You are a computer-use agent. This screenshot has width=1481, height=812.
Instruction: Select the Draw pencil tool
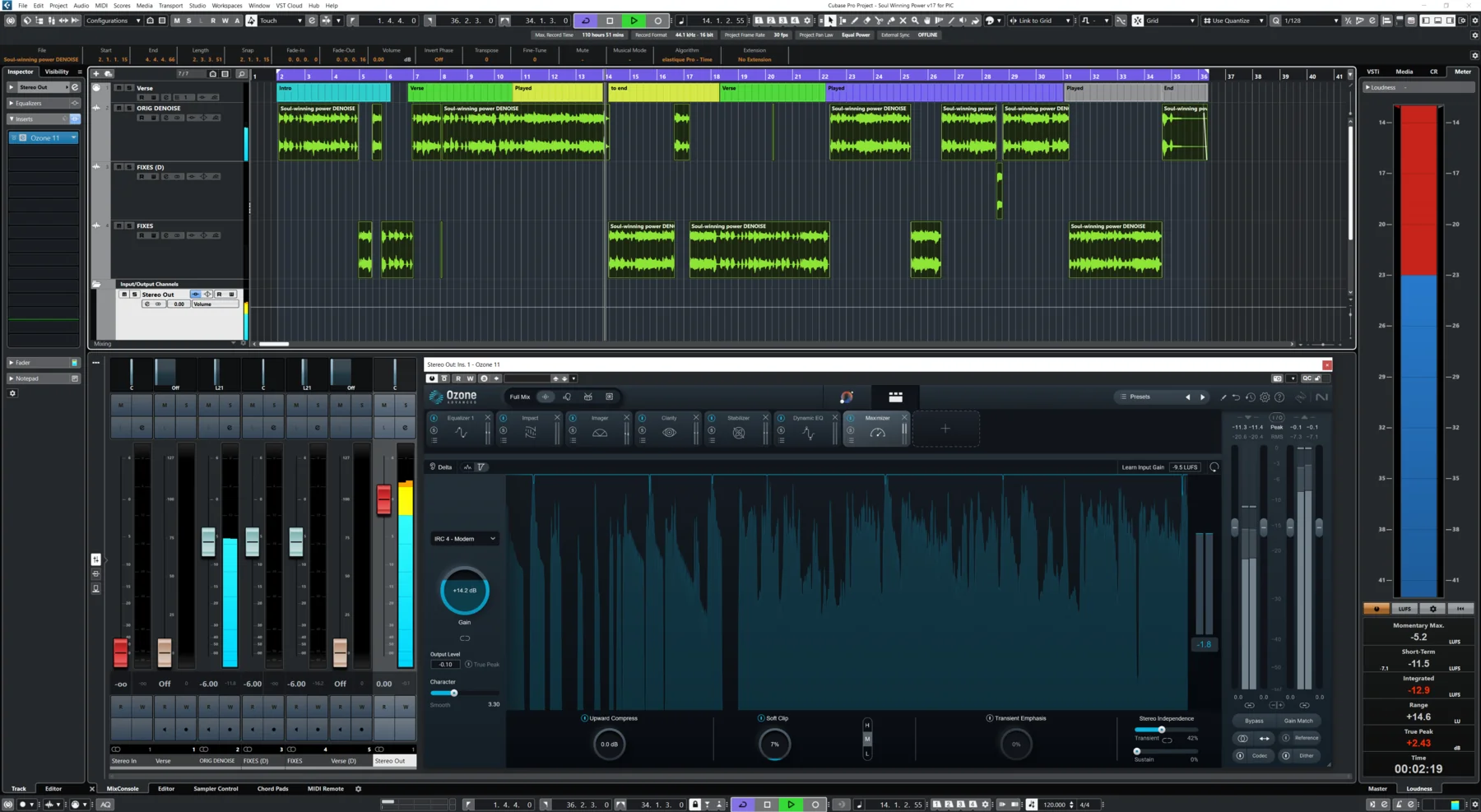(x=855, y=21)
